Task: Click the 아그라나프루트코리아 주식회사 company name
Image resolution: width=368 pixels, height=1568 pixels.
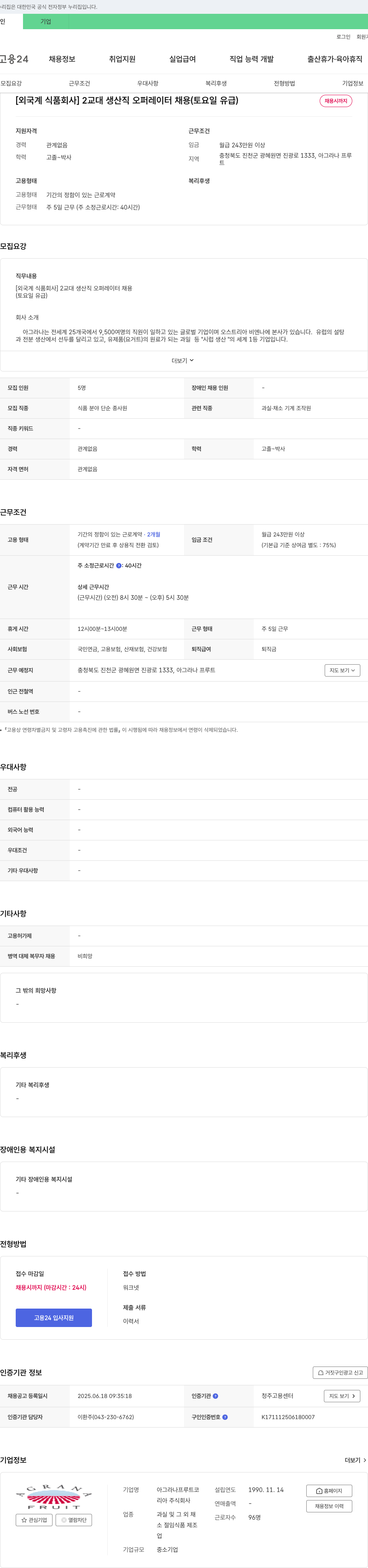Action: click(x=177, y=1495)
